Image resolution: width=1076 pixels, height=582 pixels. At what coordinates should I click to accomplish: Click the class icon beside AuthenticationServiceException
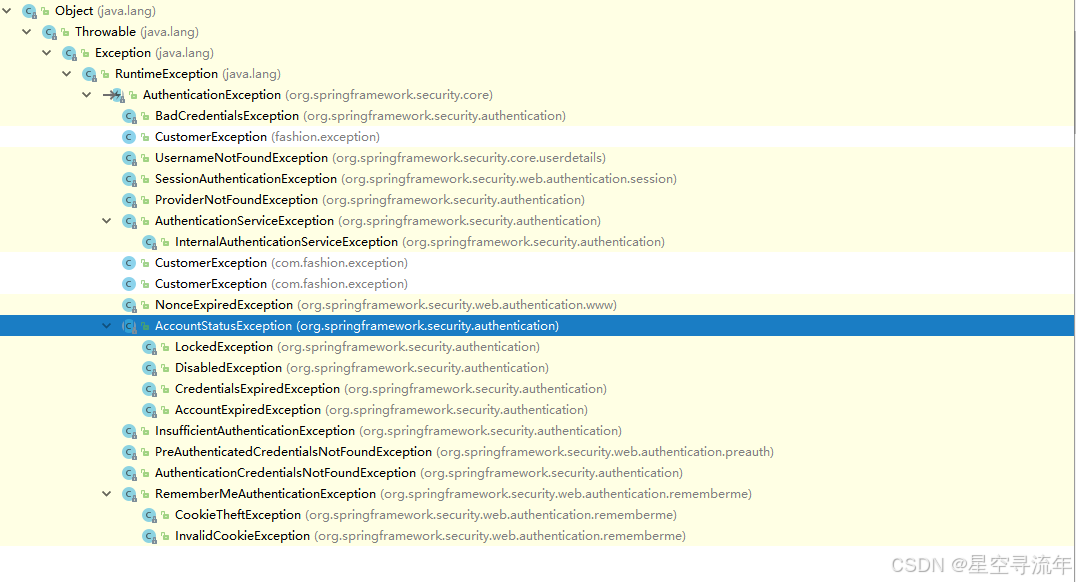129,221
